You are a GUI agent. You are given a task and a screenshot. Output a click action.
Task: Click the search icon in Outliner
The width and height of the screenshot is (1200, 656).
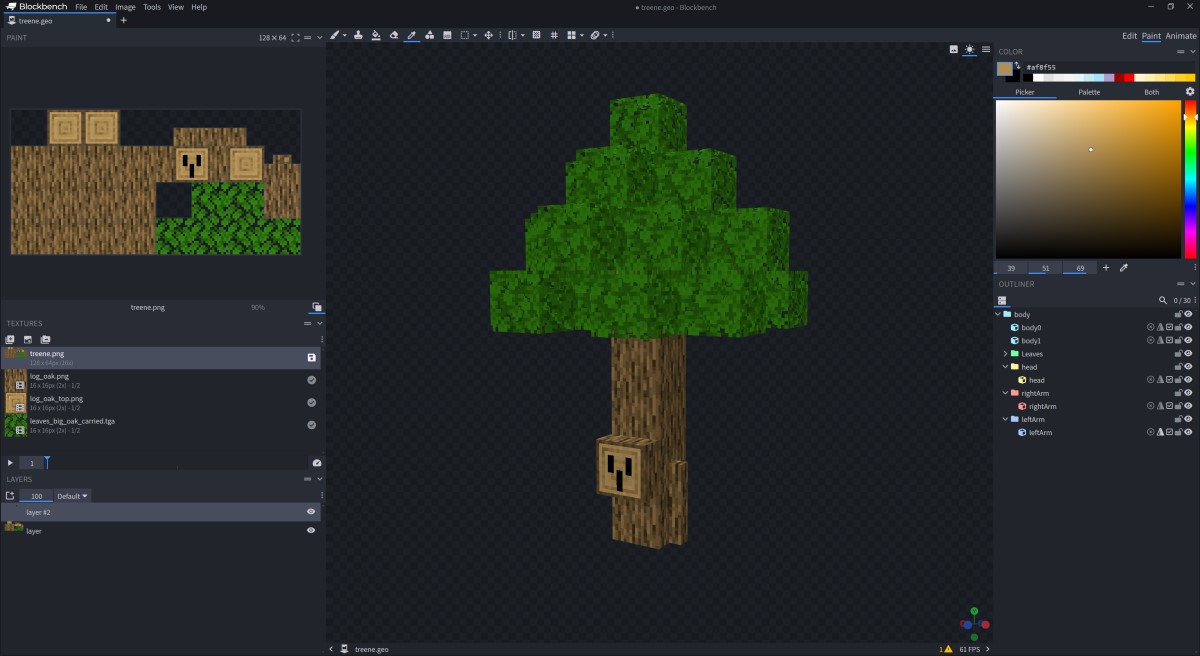click(1162, 300)
